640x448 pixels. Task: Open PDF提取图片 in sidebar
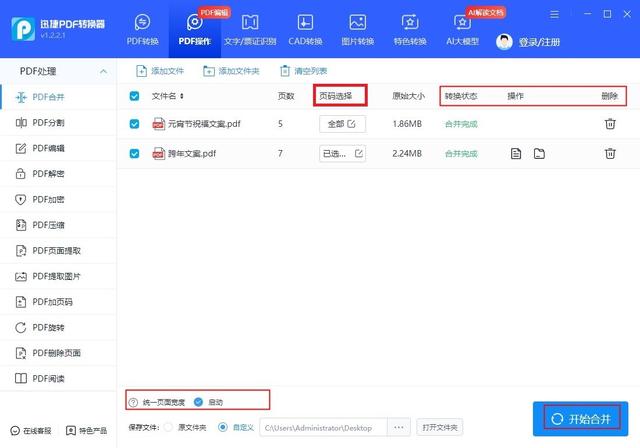tap(58, 276)
